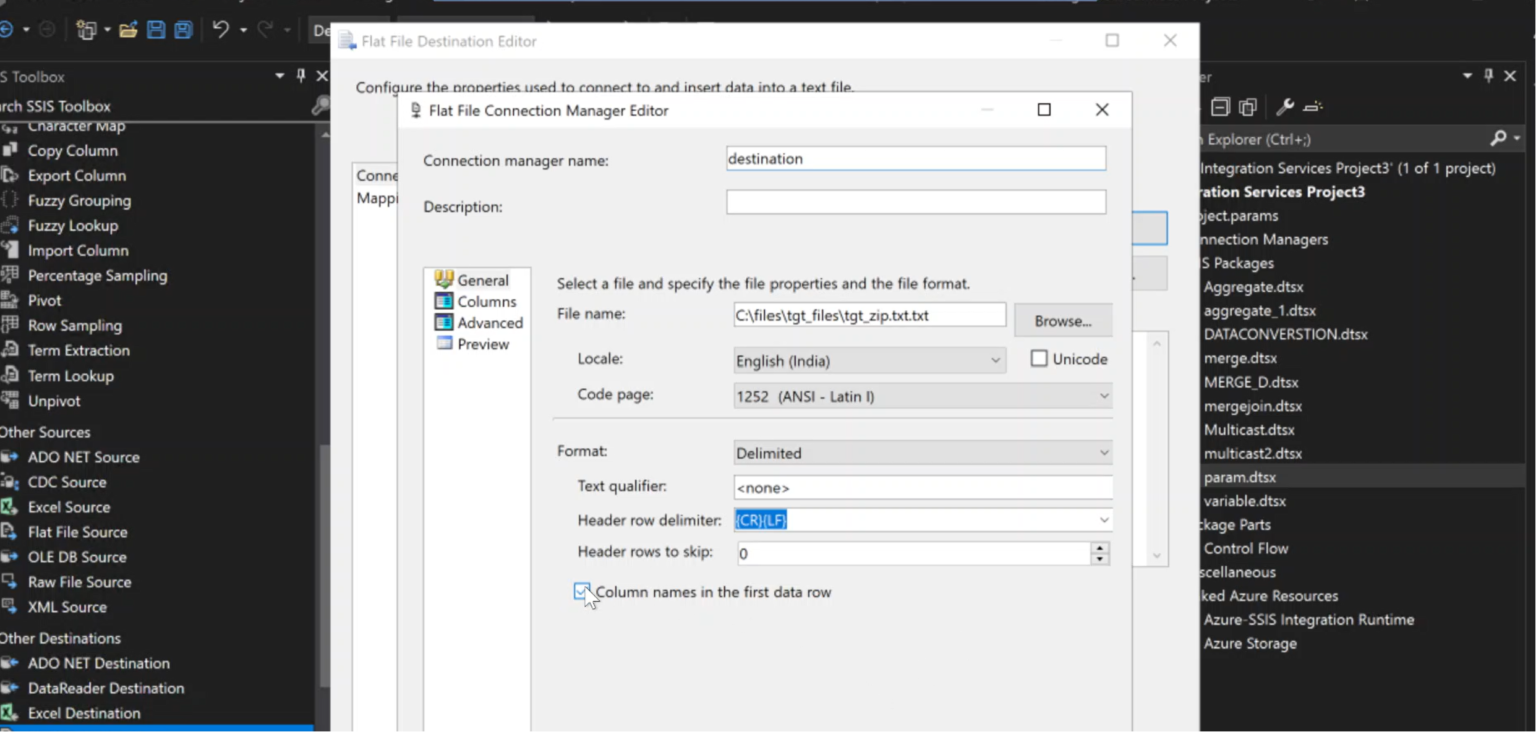Enable the Unicode checkbox
This screenshot has width=1536, height=732.
coord(1039,358)
